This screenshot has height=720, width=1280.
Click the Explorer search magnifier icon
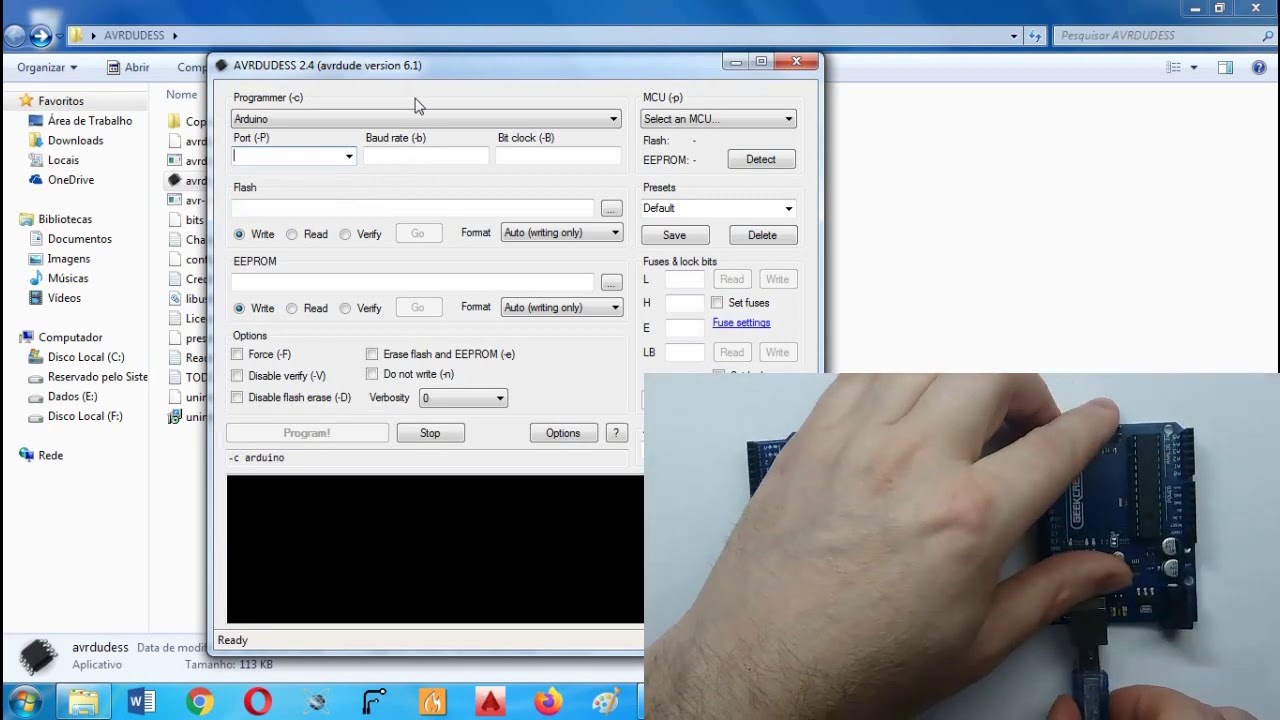point(1268,35)
